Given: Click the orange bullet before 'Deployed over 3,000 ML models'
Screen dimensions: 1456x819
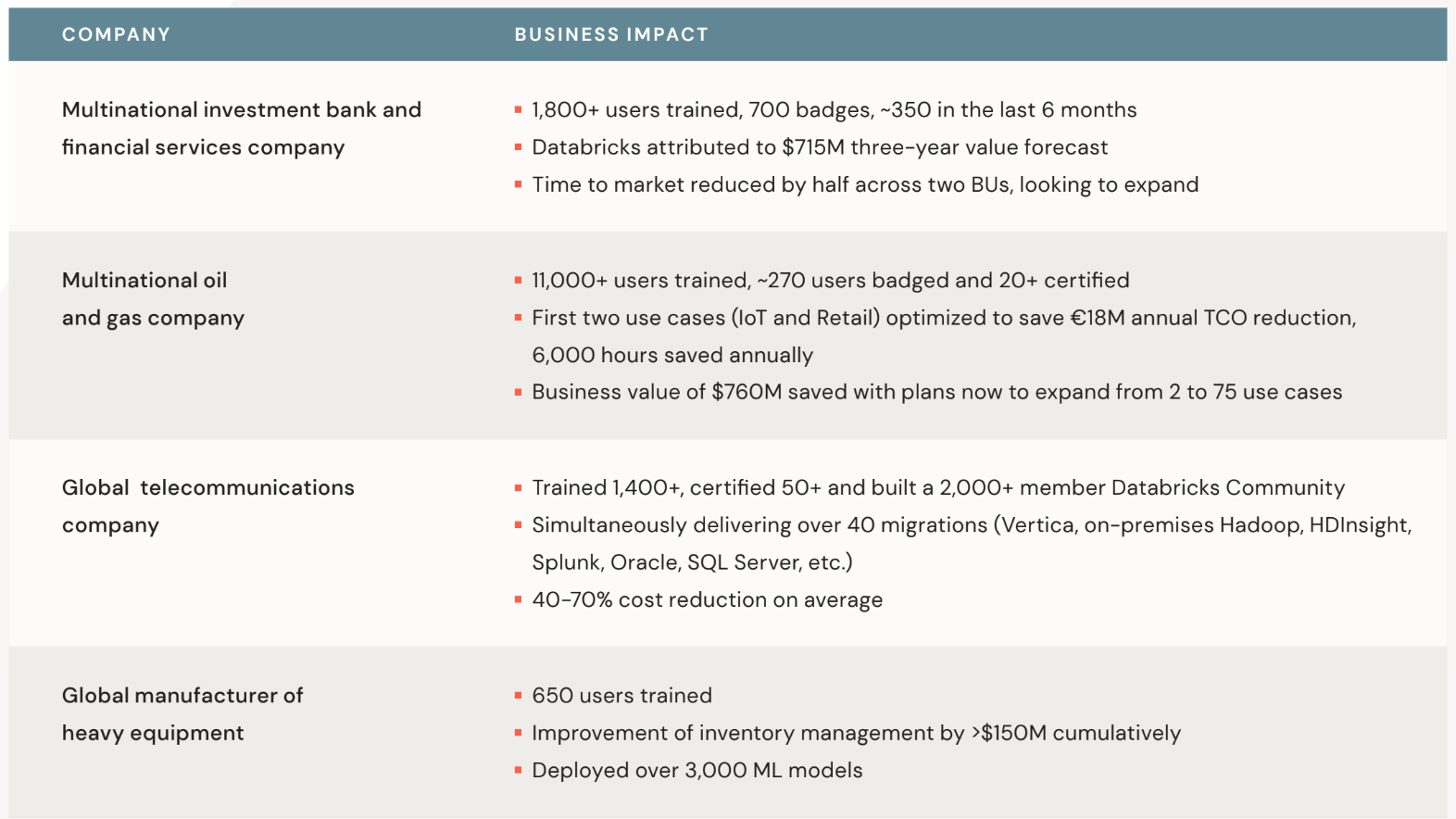Looking at the screenshot, I should 519,771.
